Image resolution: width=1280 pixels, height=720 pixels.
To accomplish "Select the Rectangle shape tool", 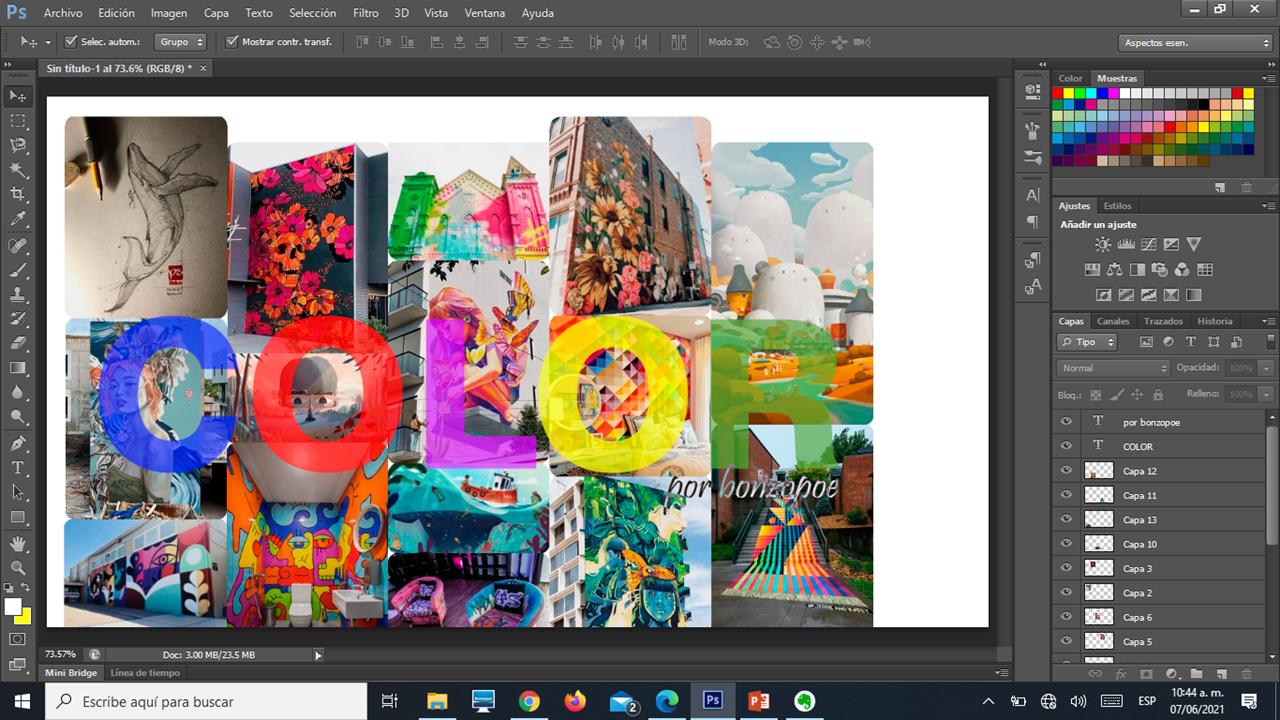I will (x=18, y=517).
